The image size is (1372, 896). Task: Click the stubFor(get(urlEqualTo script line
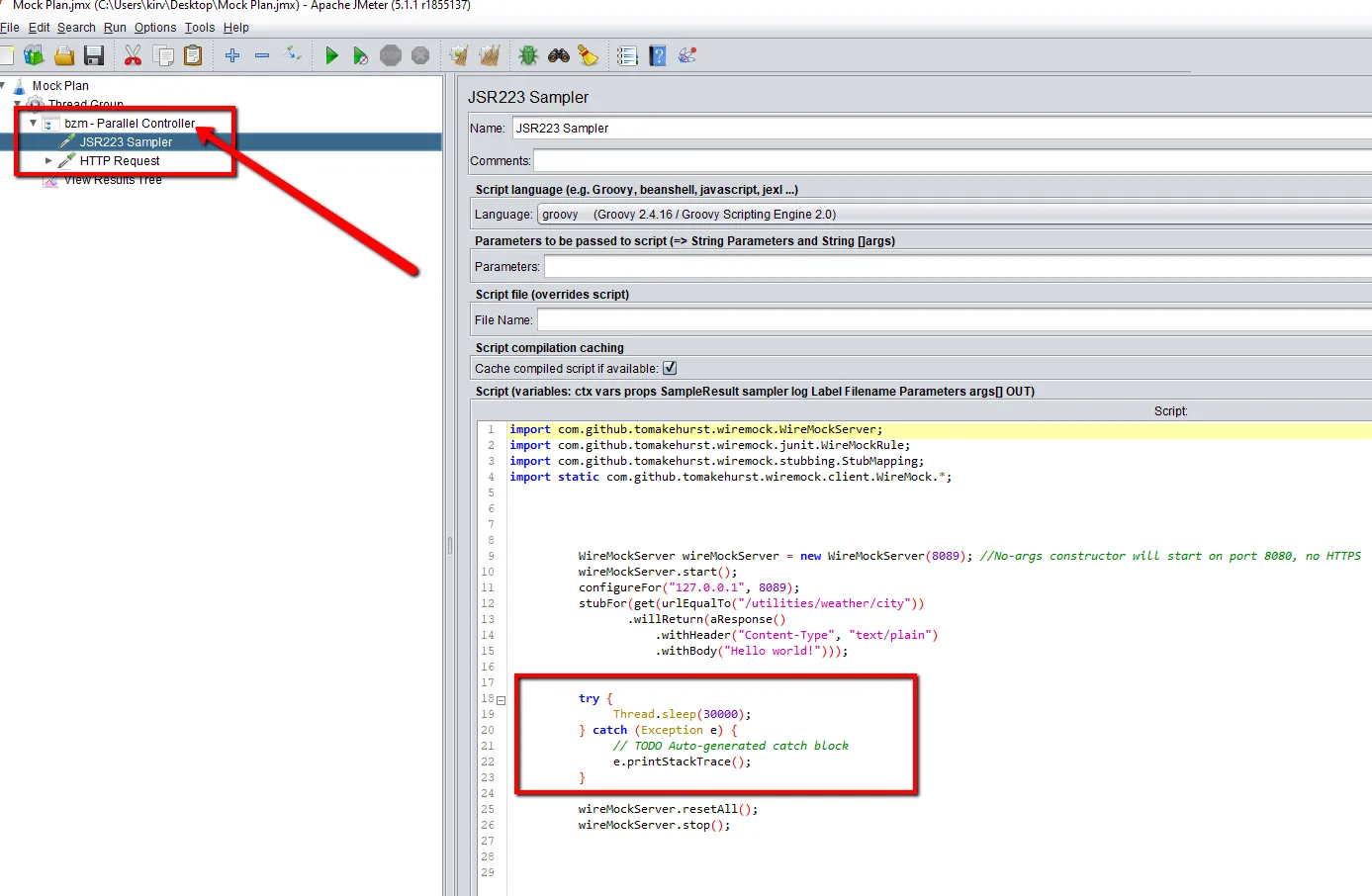tap(751, 603)
